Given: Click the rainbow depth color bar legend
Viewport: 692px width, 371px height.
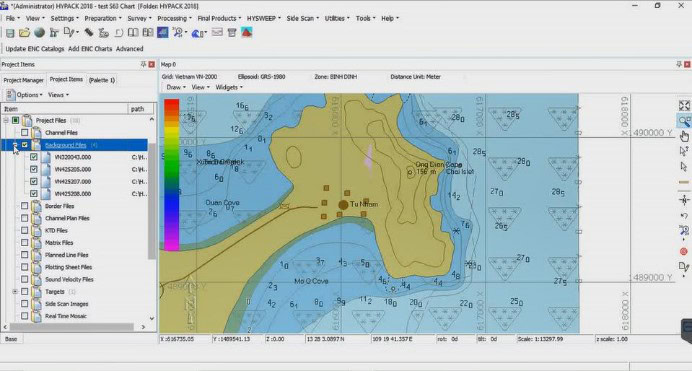Looking at the screenshot, I should [x=172, y=175].
